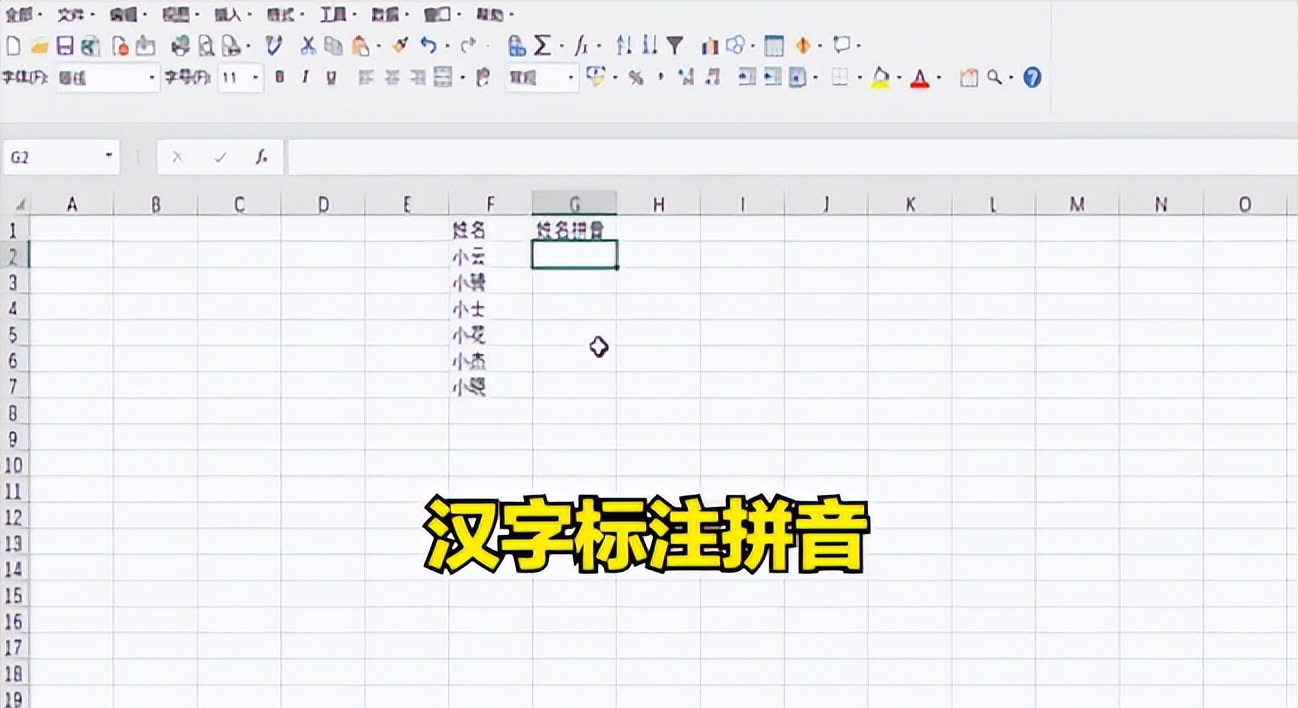Click the Sort Descending icon
The width and height of the screenshot is (1298, 708).
[x=650, y=46]
